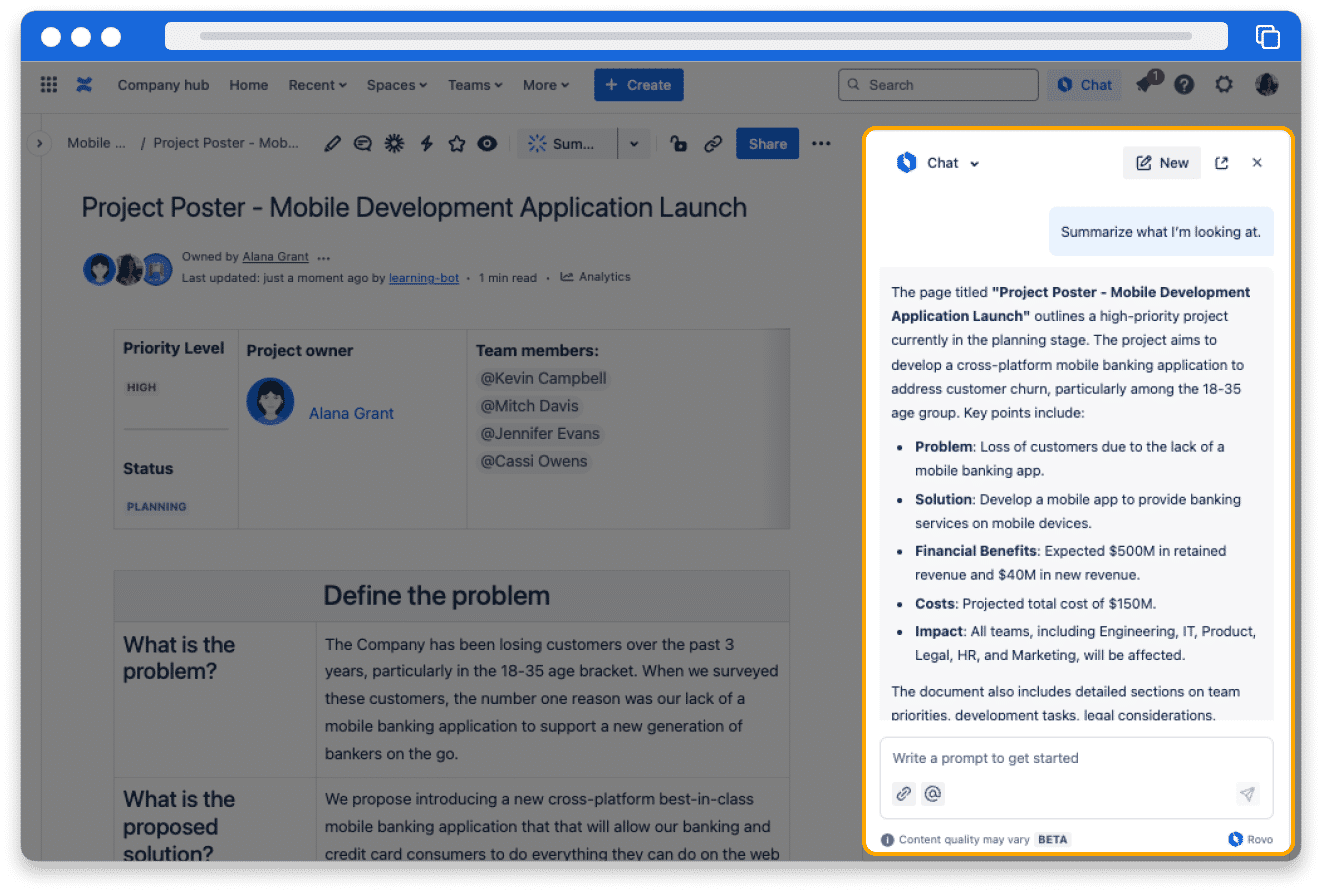
Task: Open Company hub
Action: coord(163,85)
